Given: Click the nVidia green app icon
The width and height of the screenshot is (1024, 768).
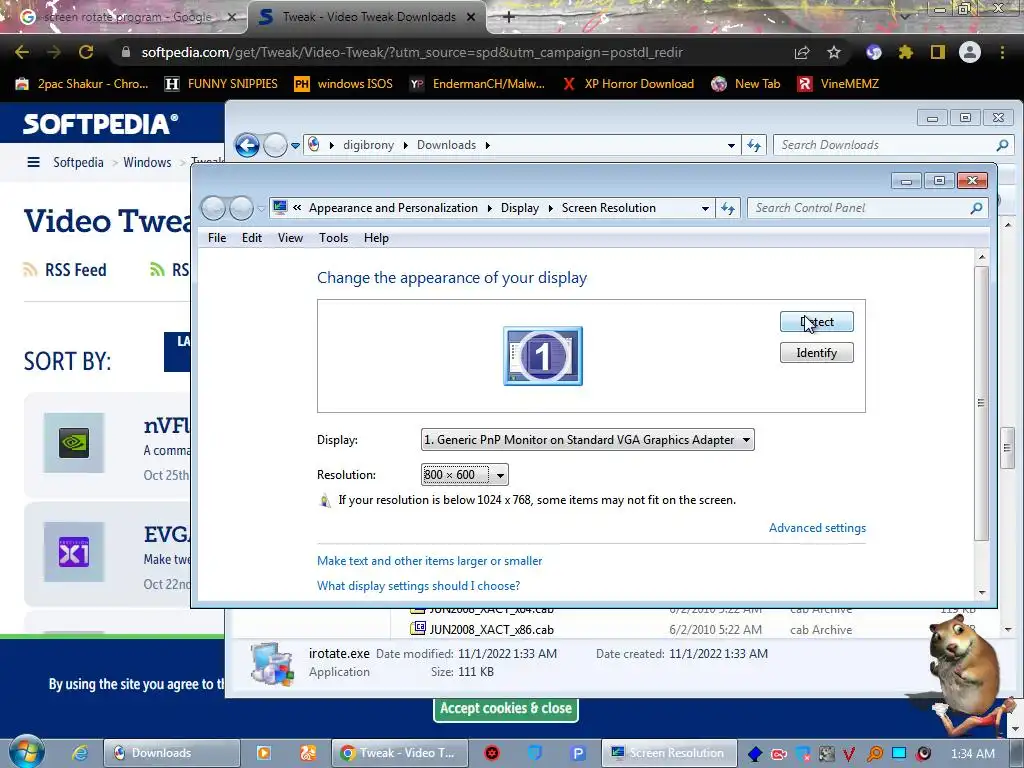Looking at the screenshot, I should pos(74,443).
